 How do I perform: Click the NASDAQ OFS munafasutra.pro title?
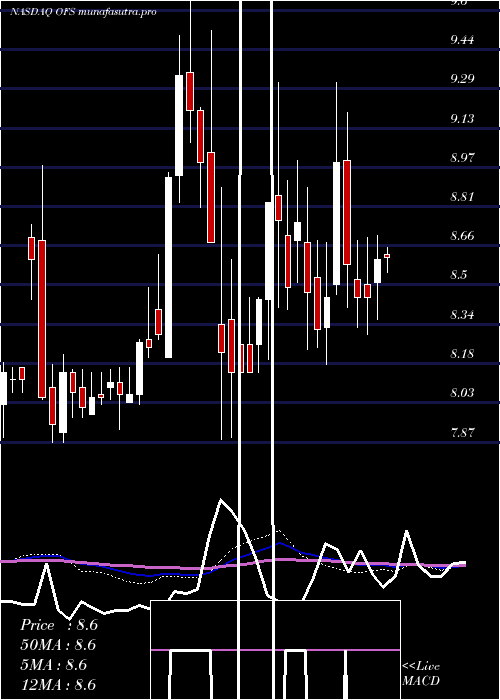[83, 12]
